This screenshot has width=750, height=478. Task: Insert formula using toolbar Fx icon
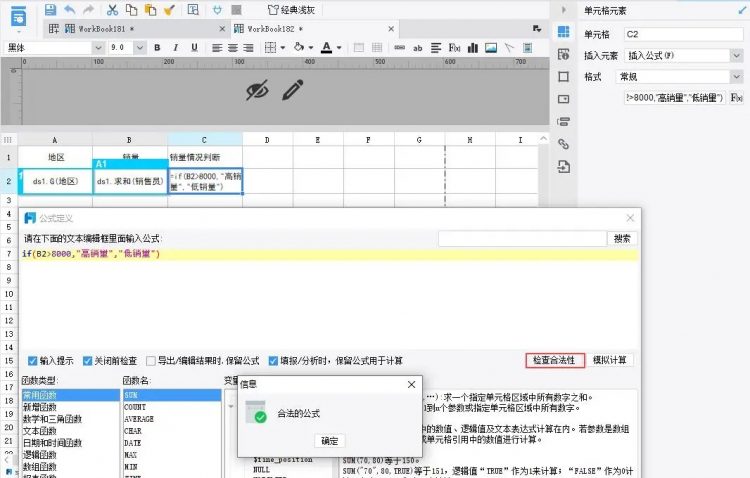(x=454, y=47)
